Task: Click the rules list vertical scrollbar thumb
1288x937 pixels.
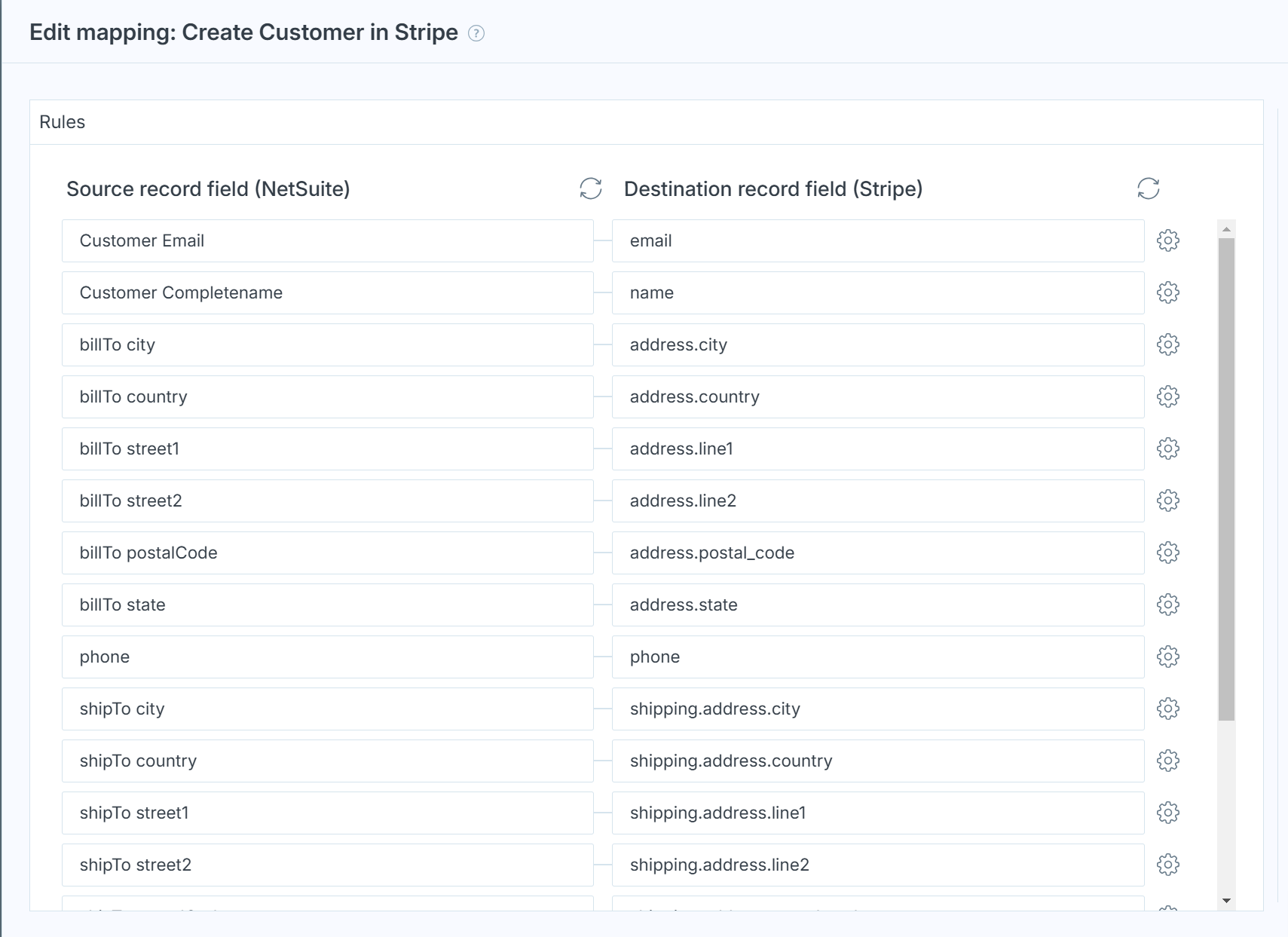Action: coord(1226,479)
